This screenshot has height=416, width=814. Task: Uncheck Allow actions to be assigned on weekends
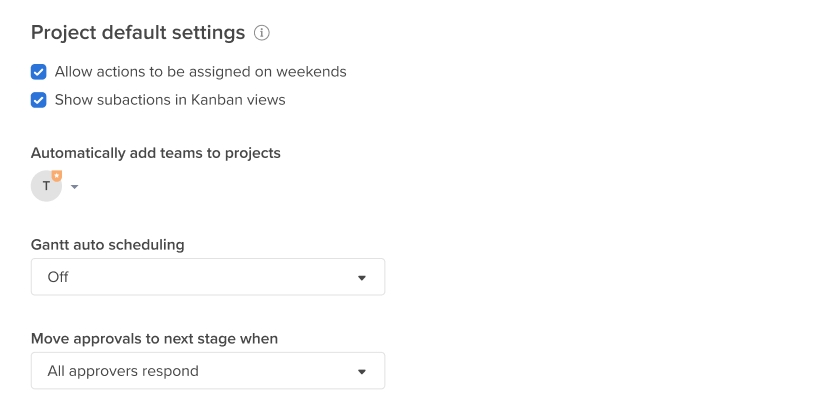coord(38,72)
